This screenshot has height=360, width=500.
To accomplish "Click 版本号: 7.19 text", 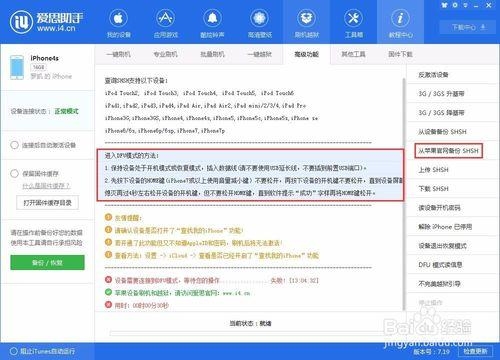I will point(431,351).
